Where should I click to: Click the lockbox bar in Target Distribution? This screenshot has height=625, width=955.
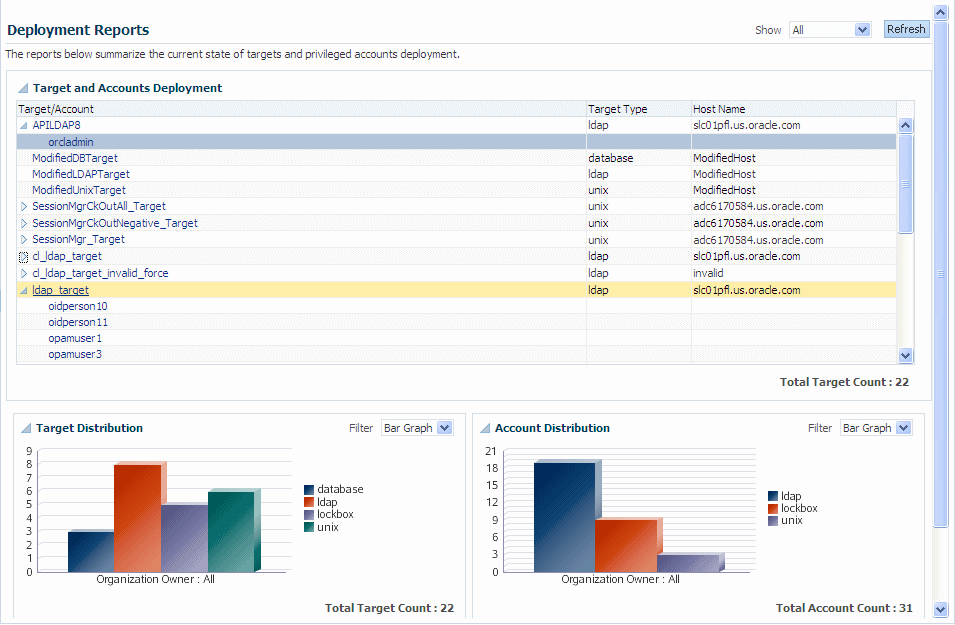pos(185,538)
